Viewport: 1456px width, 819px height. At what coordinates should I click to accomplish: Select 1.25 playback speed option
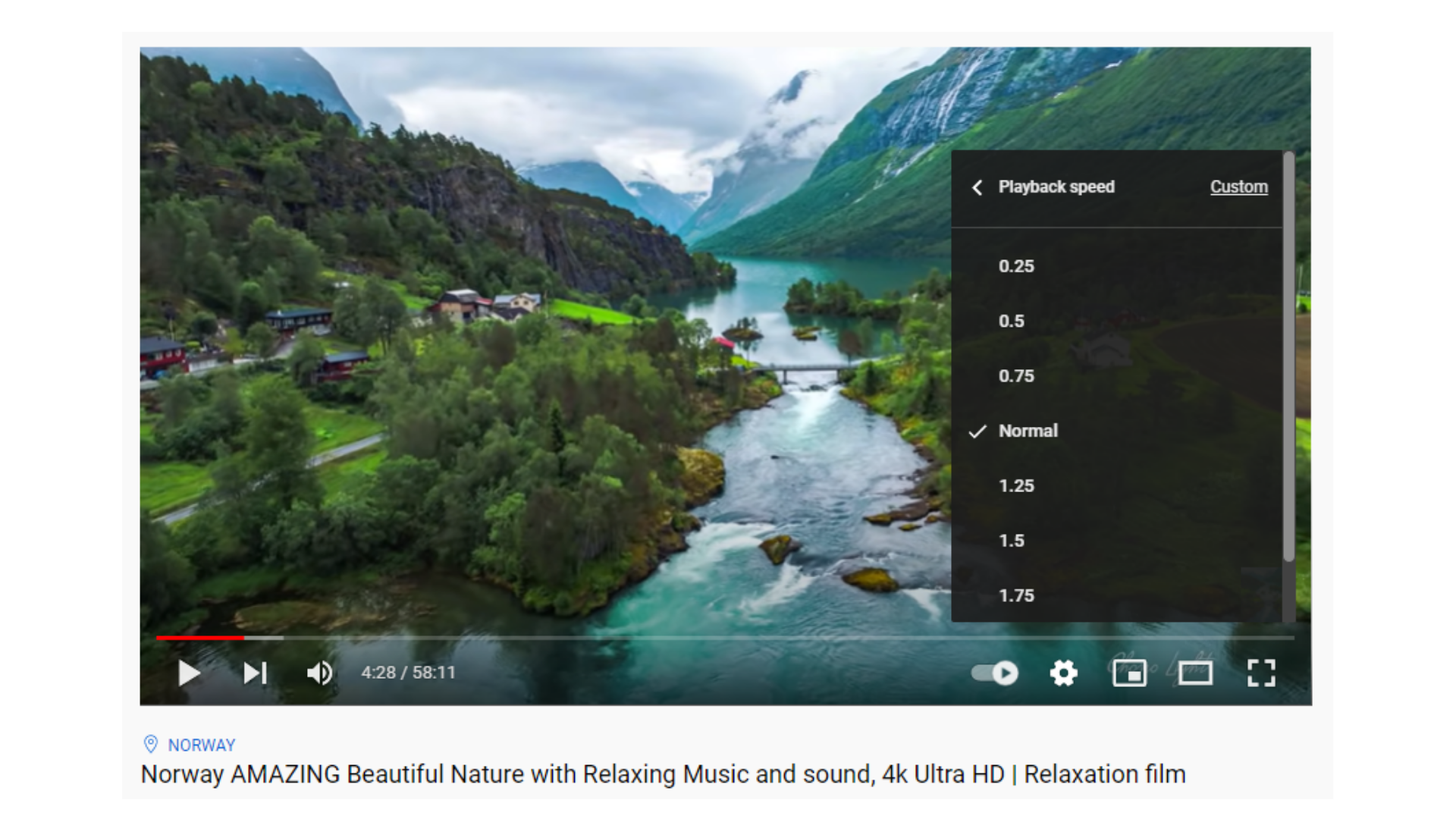coord(1017,484)
